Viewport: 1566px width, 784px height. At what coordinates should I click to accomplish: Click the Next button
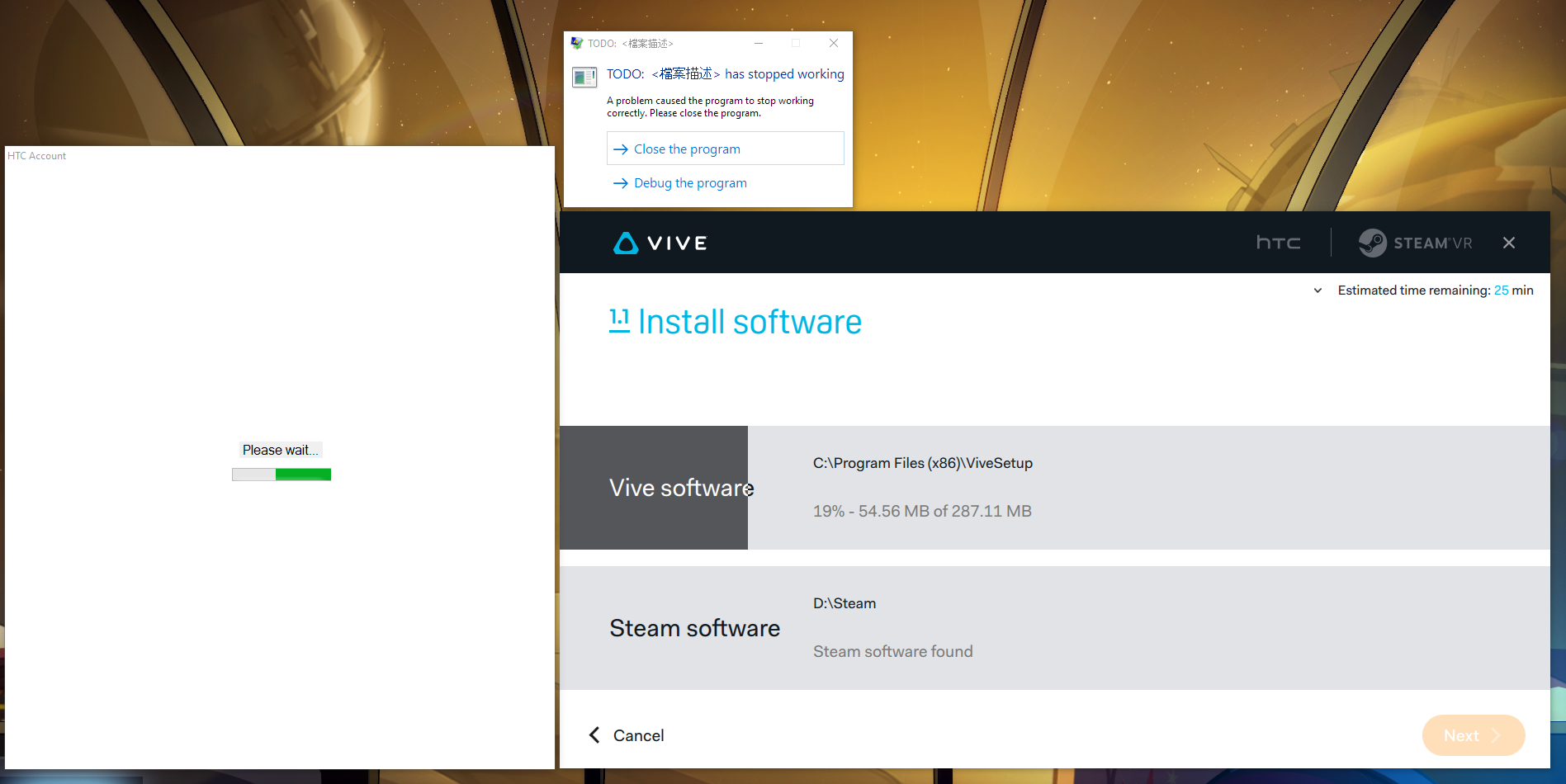[x=1473, y=734]
